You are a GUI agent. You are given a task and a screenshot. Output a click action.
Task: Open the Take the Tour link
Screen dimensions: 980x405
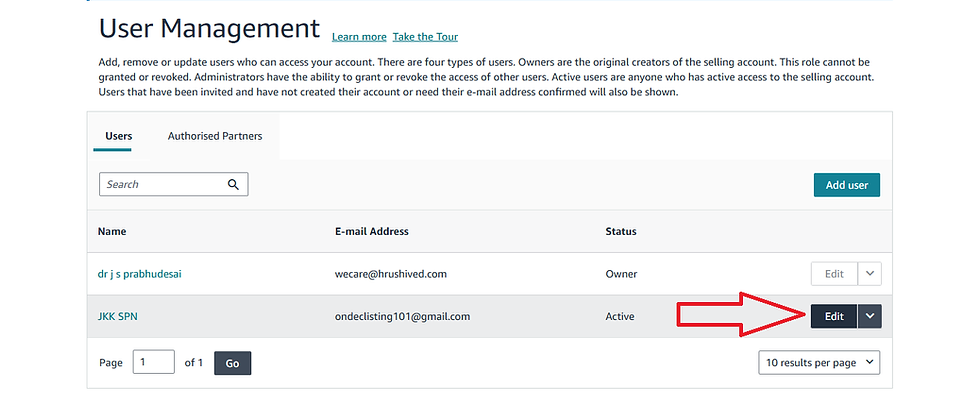click(425, 37)
